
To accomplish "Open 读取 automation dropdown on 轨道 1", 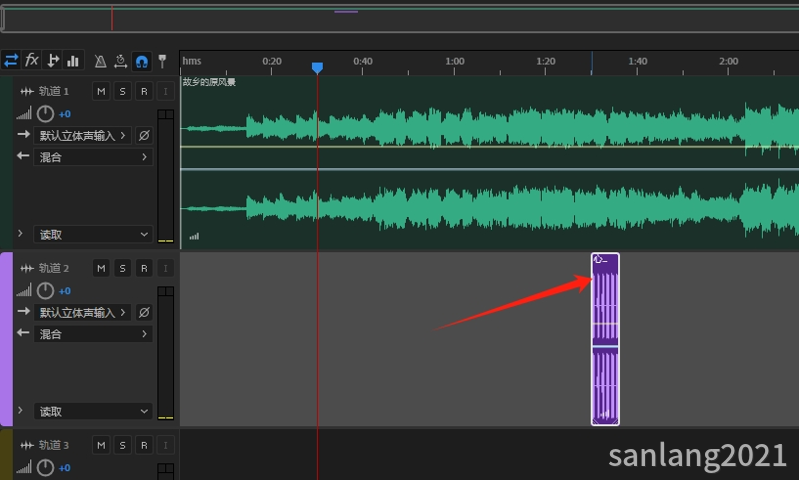I will click(x=92, y=234).
